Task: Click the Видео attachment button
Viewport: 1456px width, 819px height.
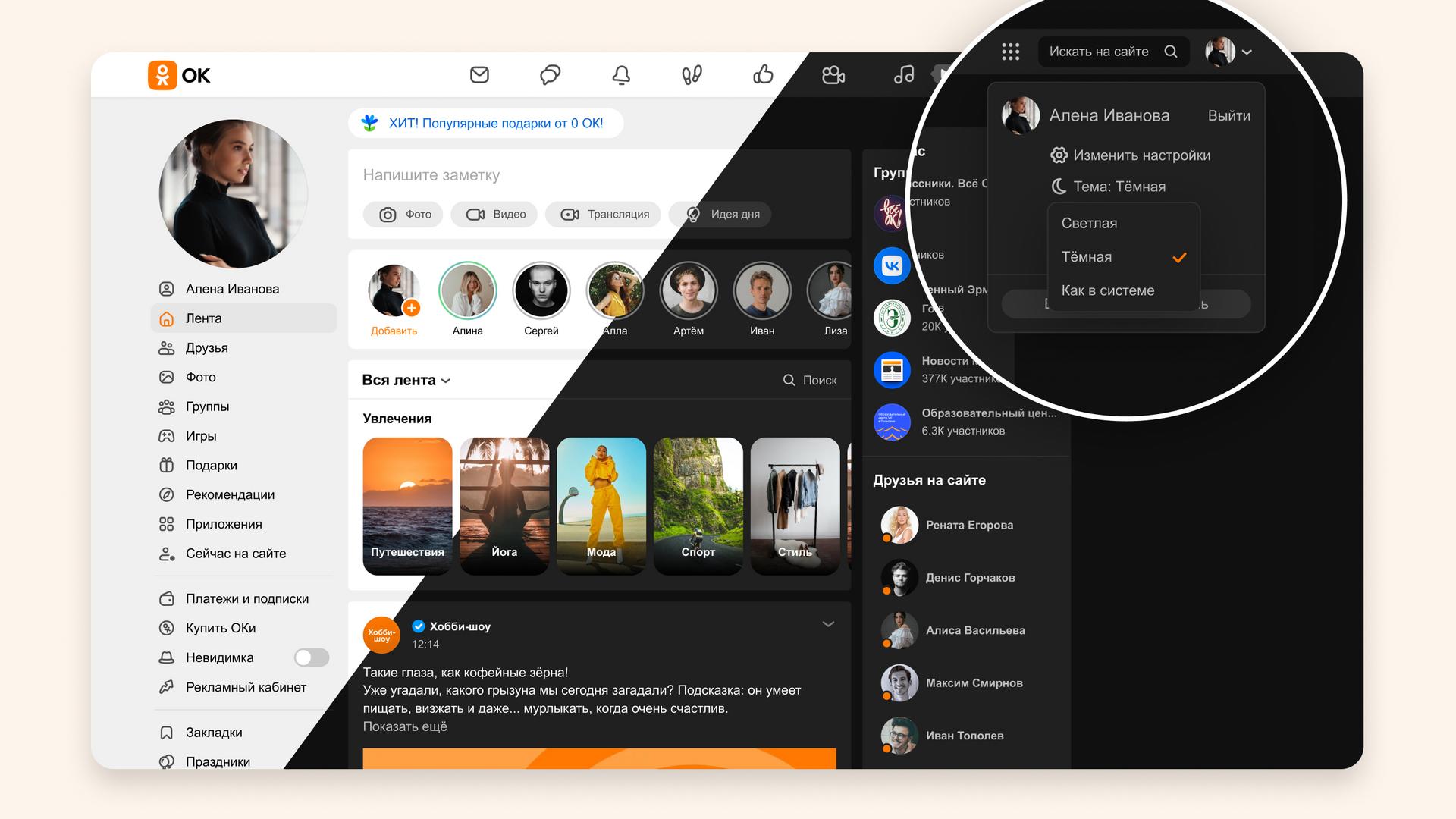Action: click(x=494, y=215)
